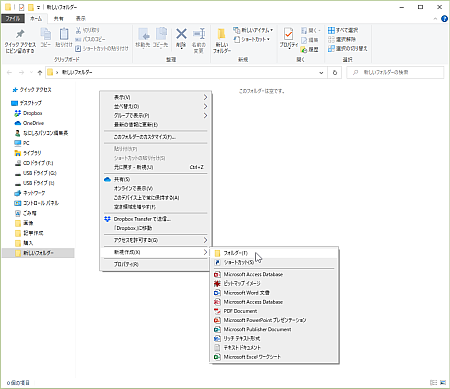
Task: Click the New folder ribbon icon
Action: tap(221, 34)
